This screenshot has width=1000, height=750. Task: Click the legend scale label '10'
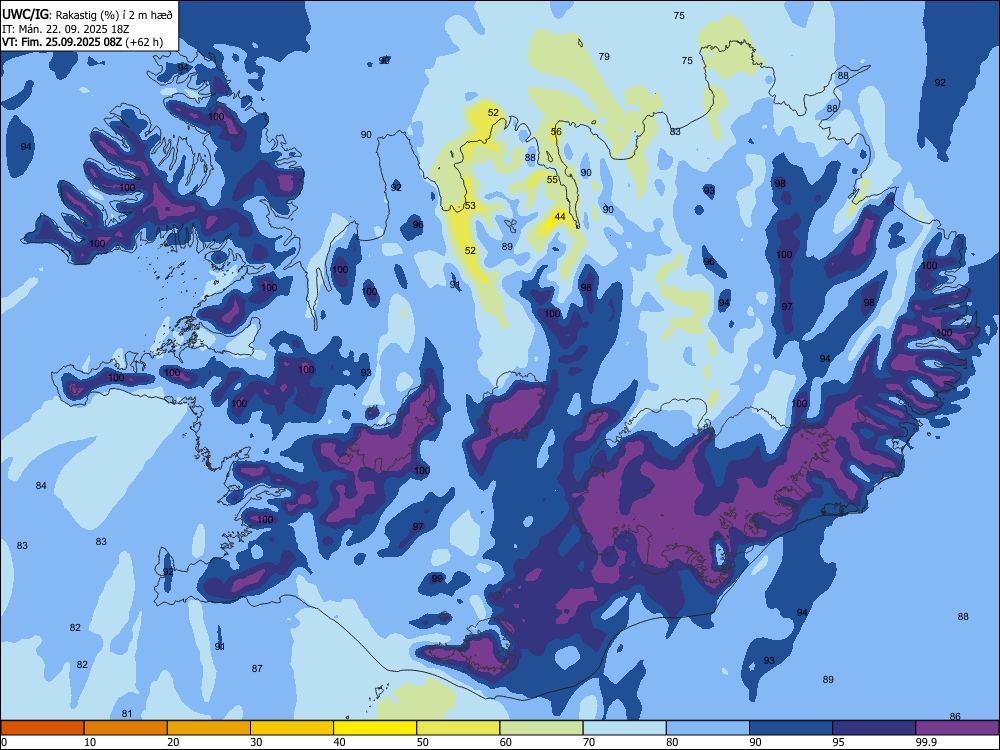90,742
